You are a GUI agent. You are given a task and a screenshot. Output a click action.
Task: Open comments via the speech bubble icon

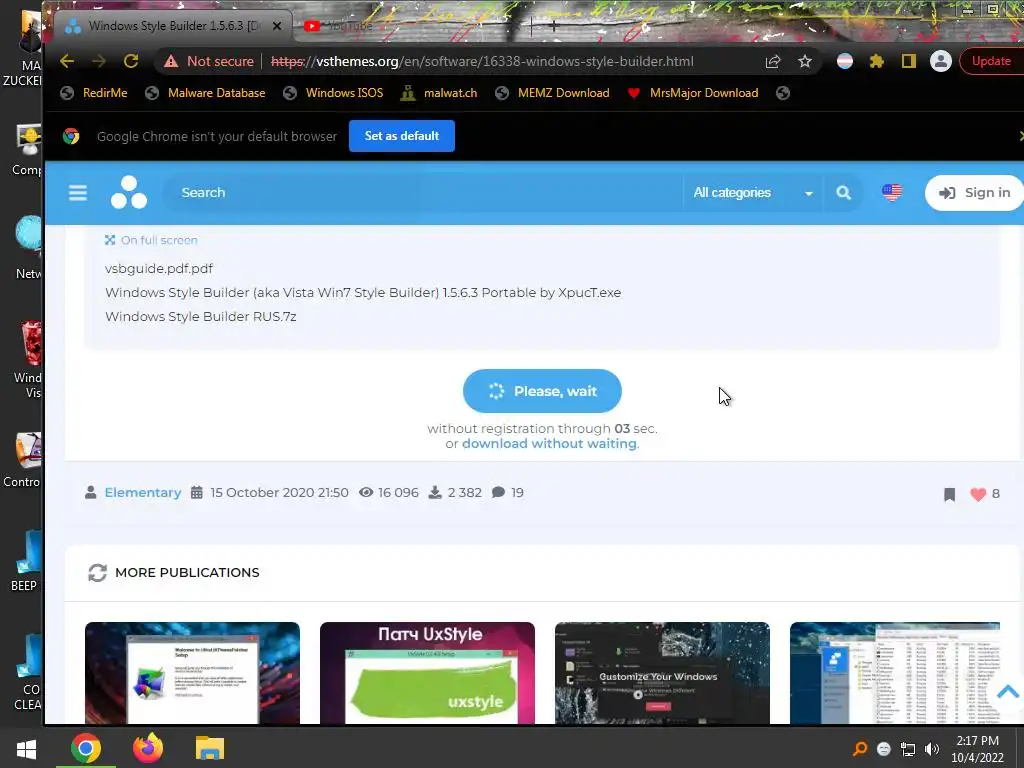tap(498, 492)
